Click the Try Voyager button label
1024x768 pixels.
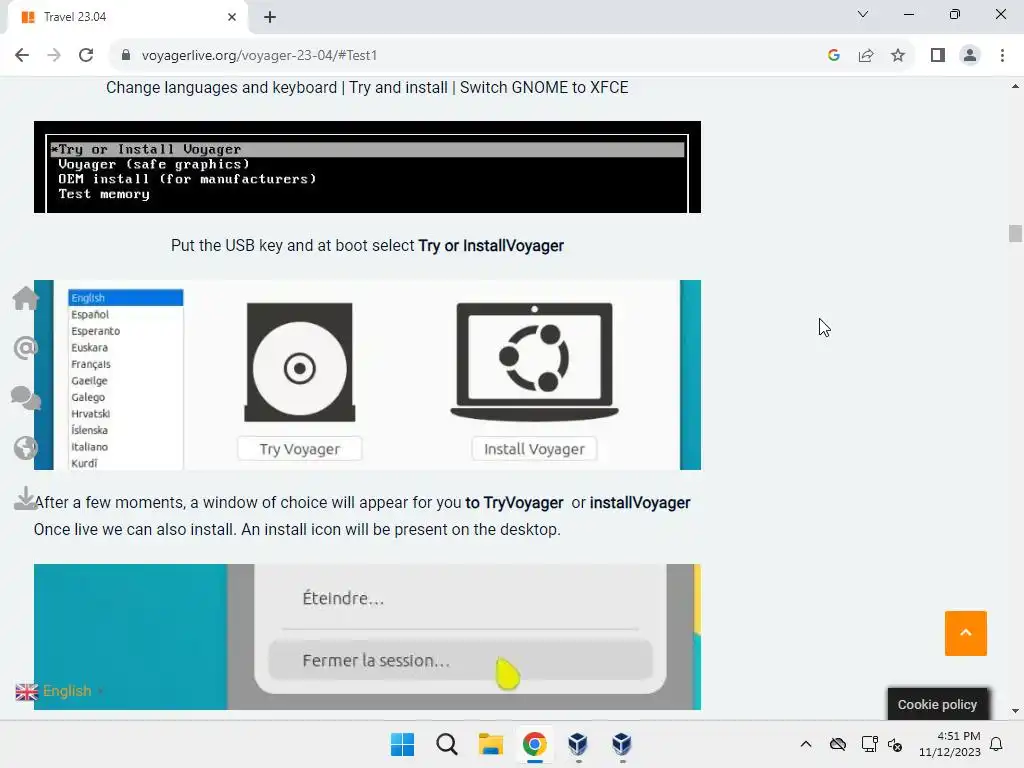pyautogui.click(x=300, y=449)
